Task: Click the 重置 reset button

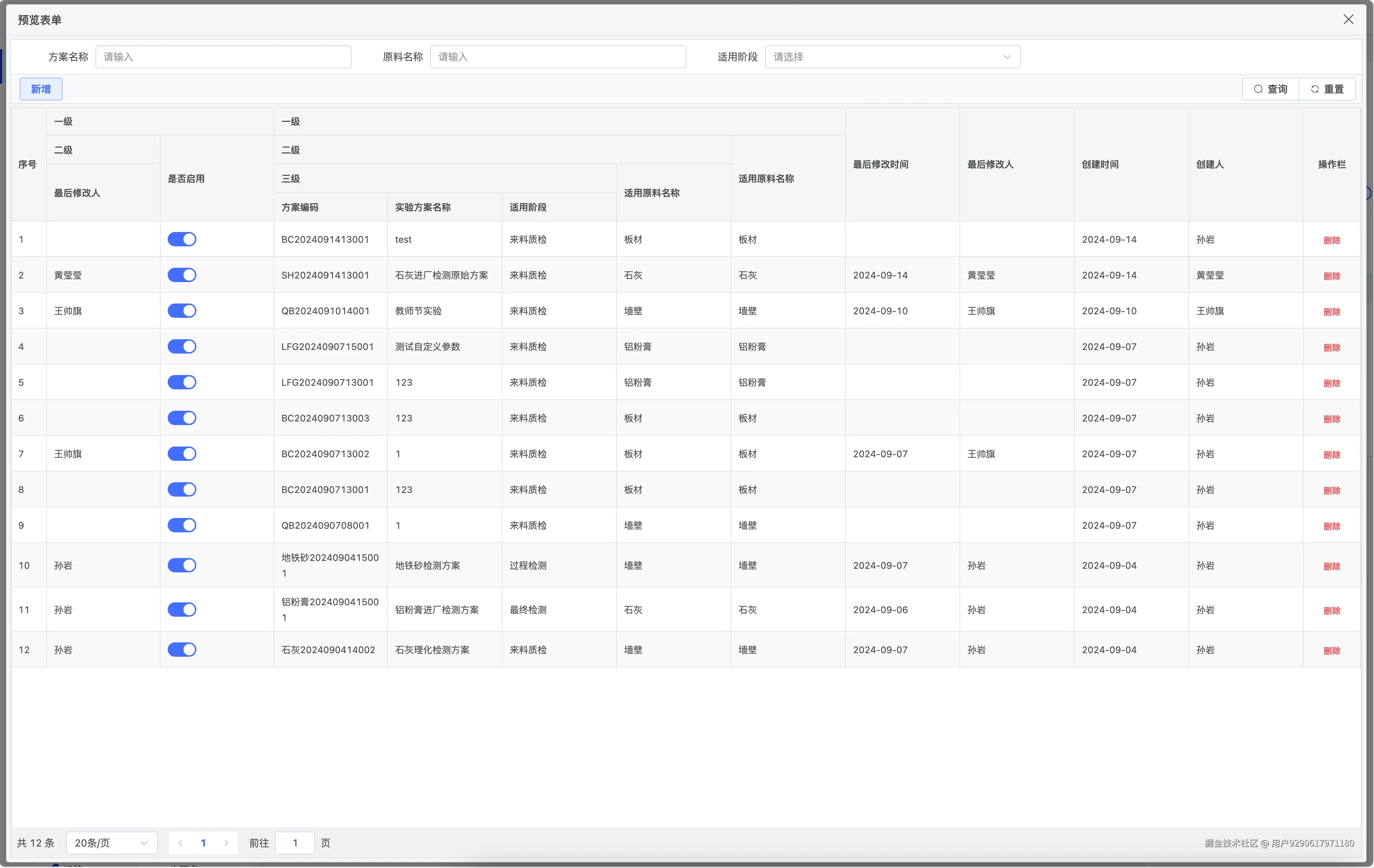Action: [x=1327, y=89]
